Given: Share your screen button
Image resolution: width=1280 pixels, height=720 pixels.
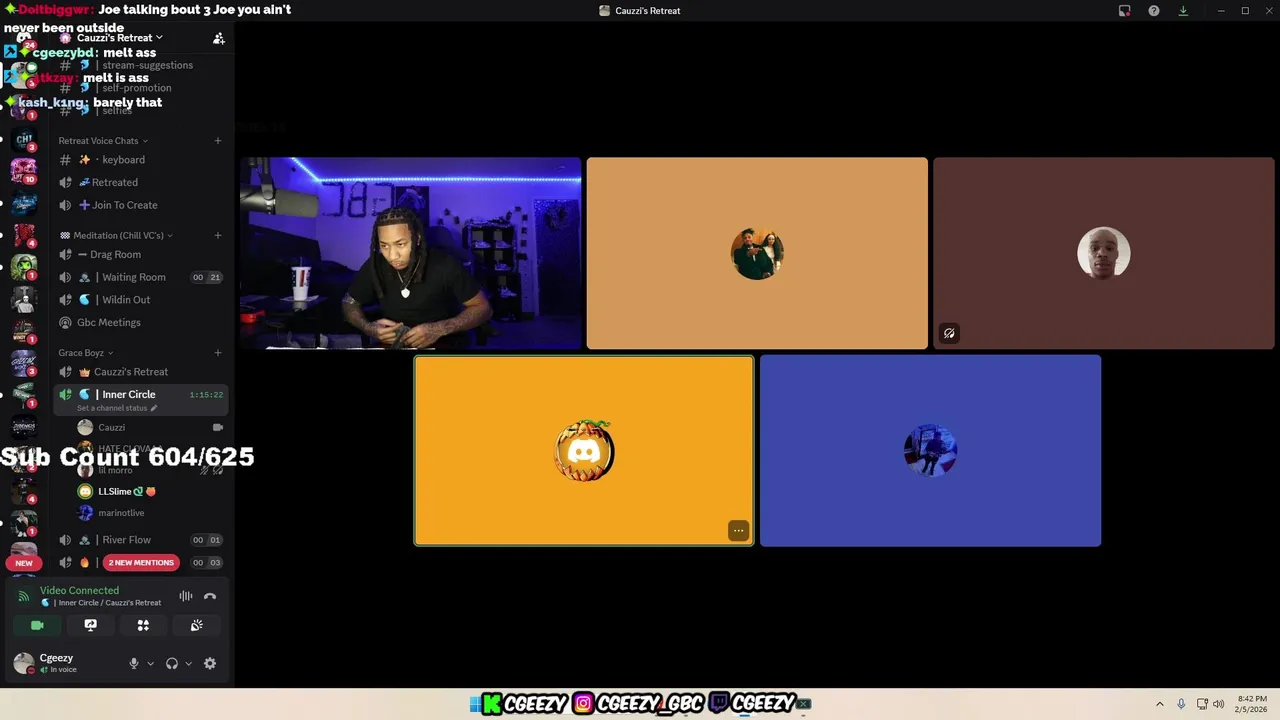Looking at the screenshot, I should point(90,626).
